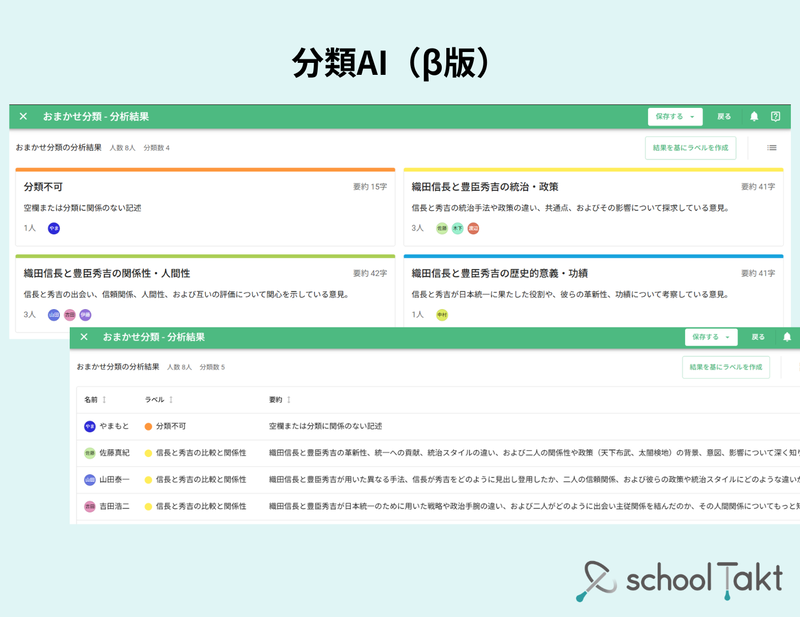
Task: Click the orange dot beside the 分類不可 label
Action: click(148, 426)
